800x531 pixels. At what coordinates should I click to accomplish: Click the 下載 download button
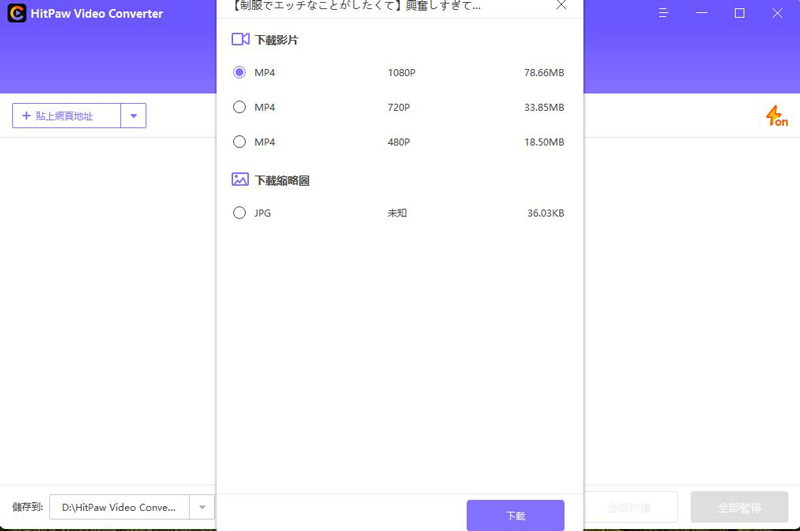pyautogui.click(x=515, y=515)
